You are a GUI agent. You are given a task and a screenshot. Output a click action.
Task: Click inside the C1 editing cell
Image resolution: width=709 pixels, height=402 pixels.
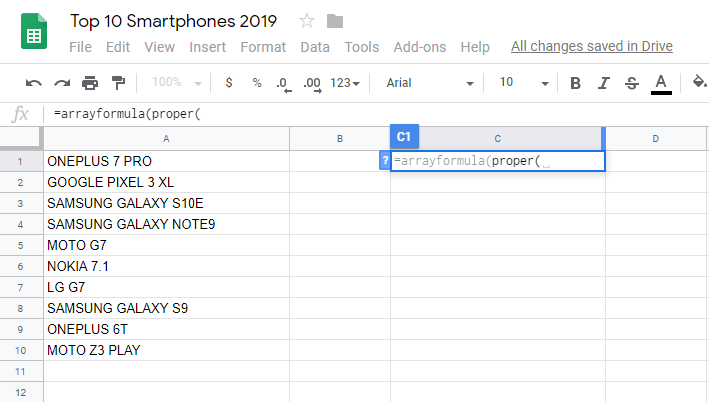(497, 161)
